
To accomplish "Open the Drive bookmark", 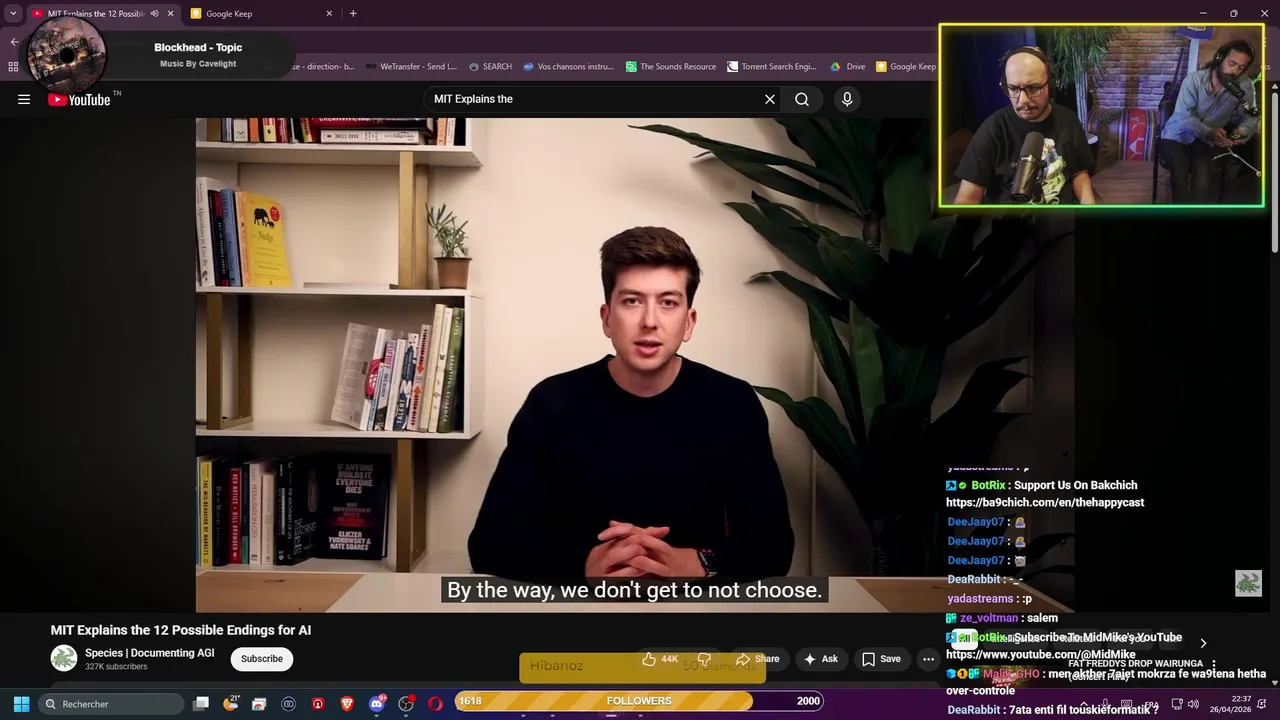I will 848,67.
